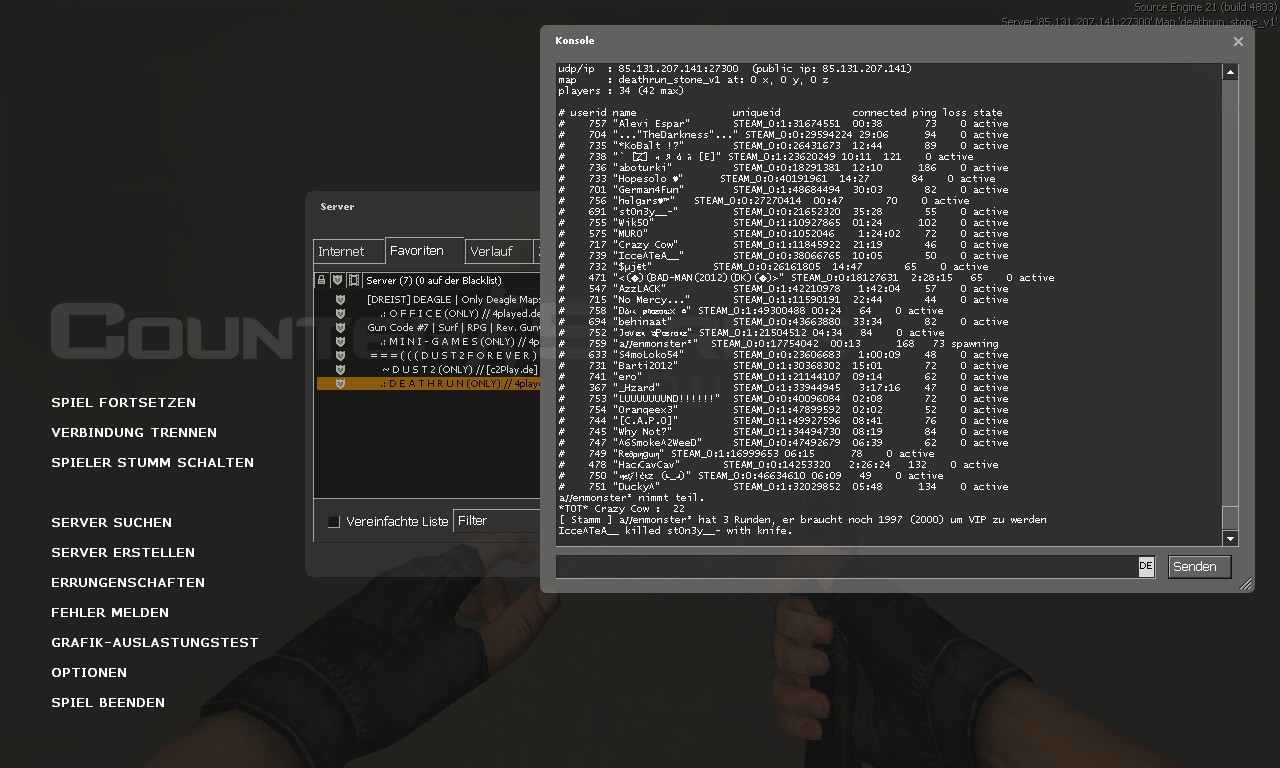Viewport: 1280px width, 768px height.
Task: Click shield icon beside OFFICE (ONLY) server
Action: click(x=340, y=314)
